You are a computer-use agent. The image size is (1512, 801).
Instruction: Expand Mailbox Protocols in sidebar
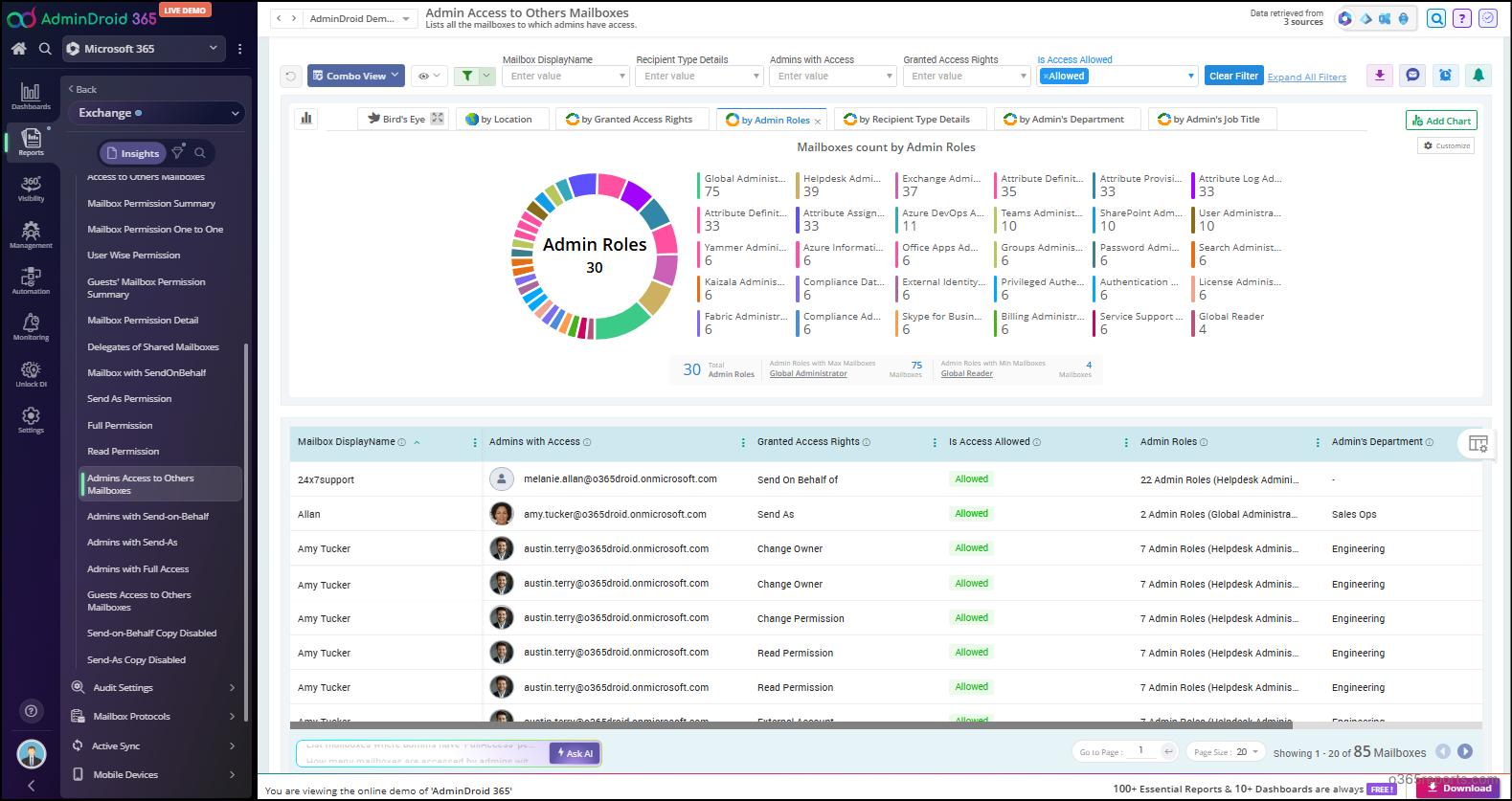pyautogui.click(x=153, y=717)
